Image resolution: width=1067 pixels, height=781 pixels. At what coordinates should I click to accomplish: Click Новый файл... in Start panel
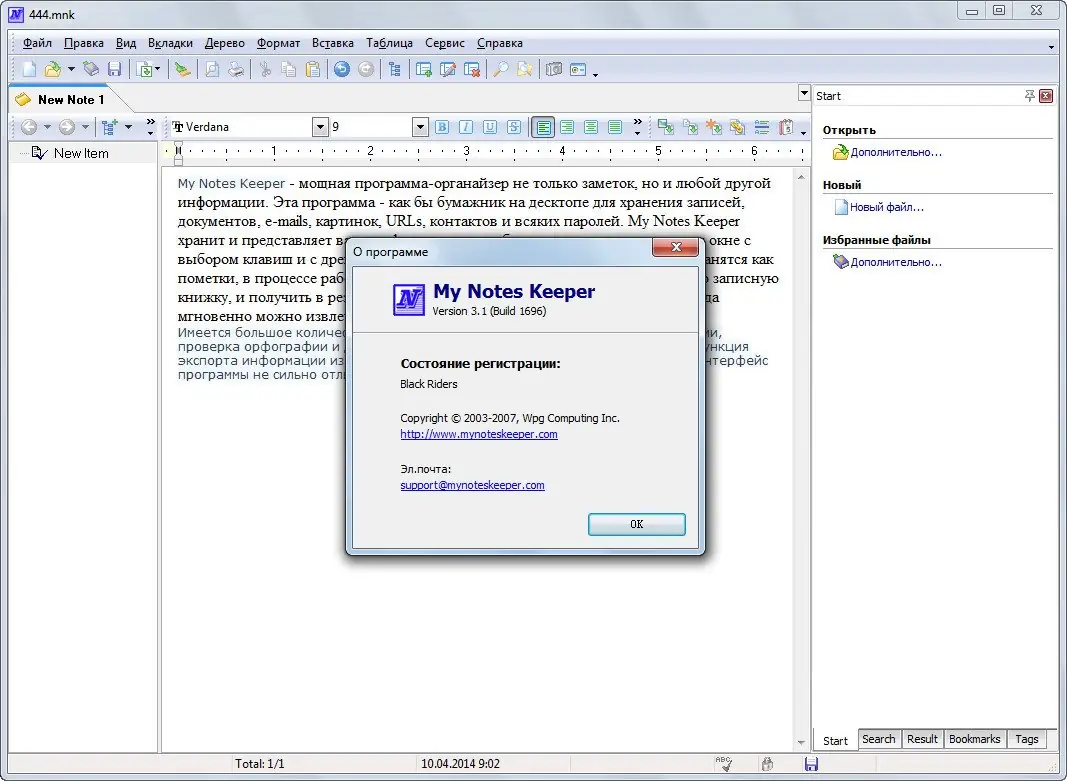point(887,207)
